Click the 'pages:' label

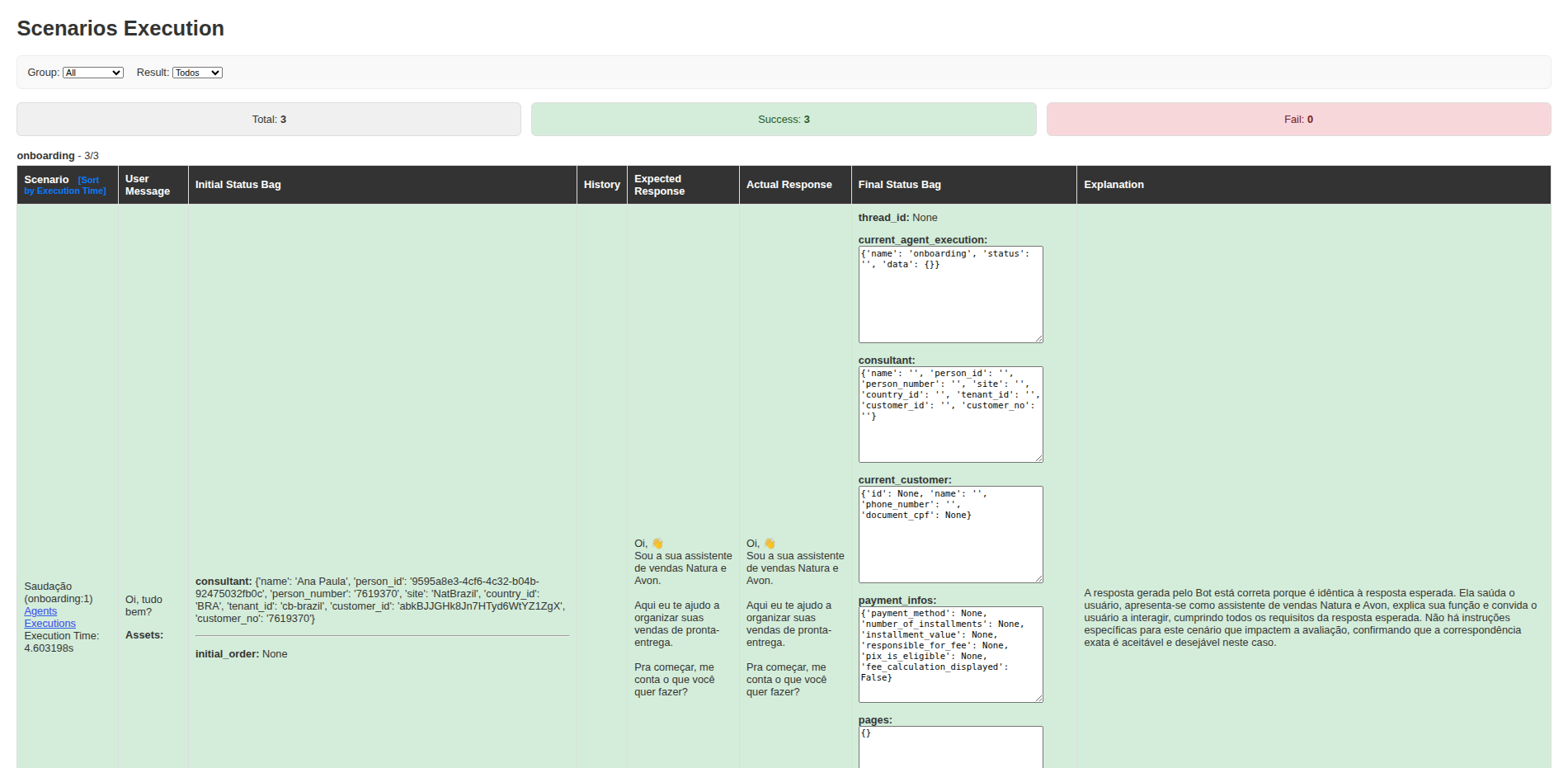pos(876,720)
